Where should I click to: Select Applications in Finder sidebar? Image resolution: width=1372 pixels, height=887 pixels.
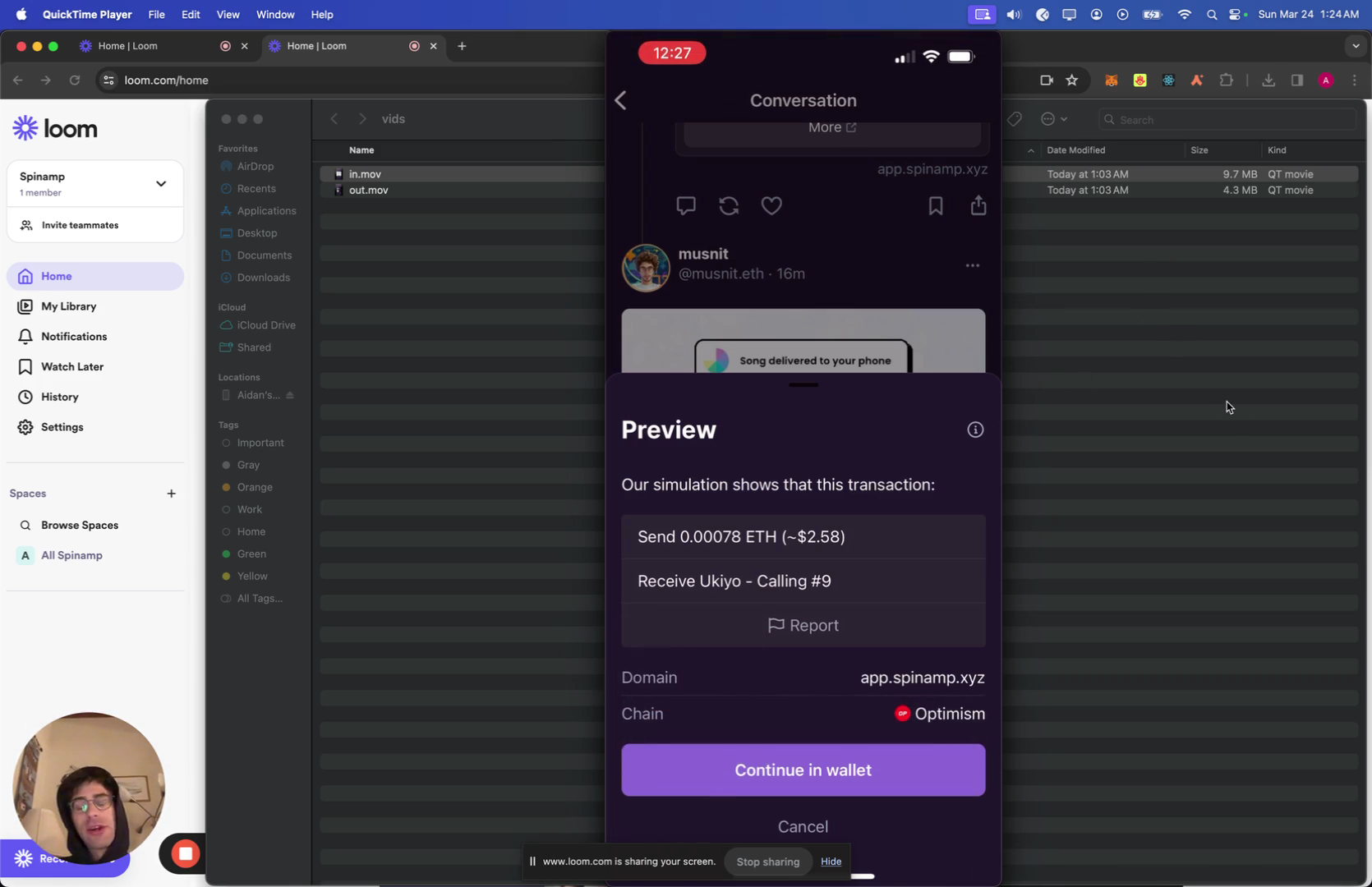266,210
